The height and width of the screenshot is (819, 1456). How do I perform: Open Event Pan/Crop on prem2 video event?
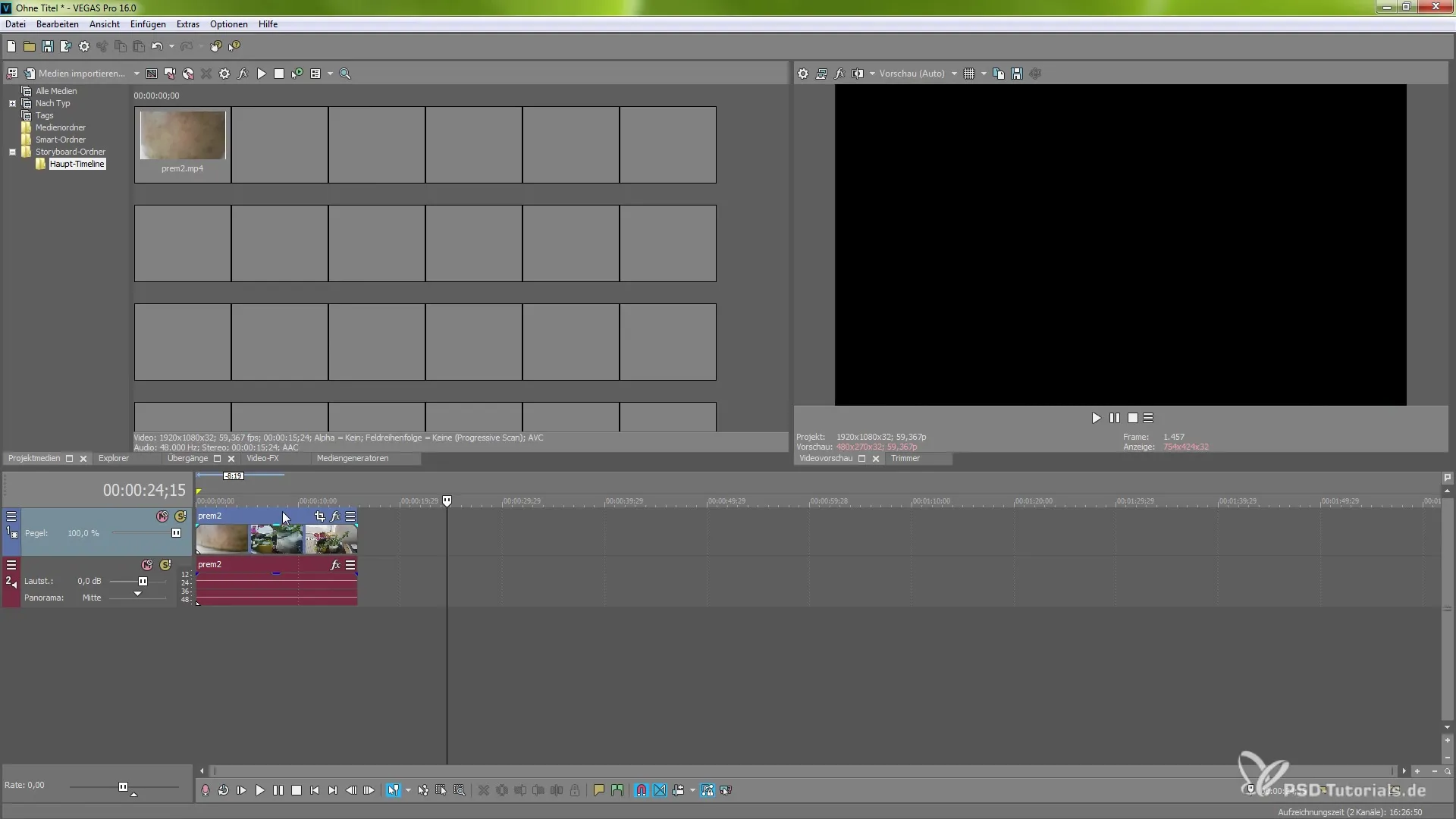[319, 516]
